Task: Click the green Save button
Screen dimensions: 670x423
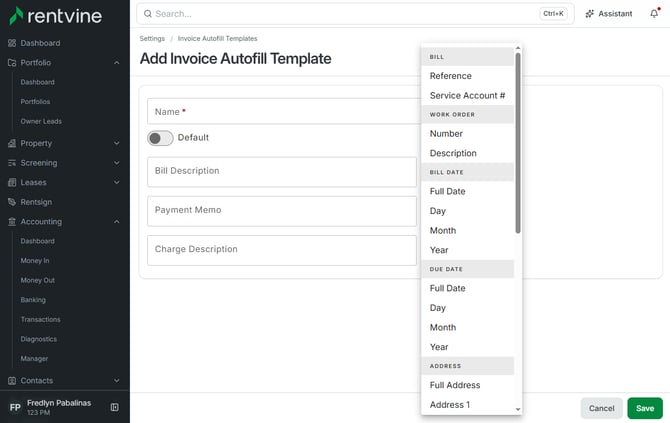Action: (645, 408)
